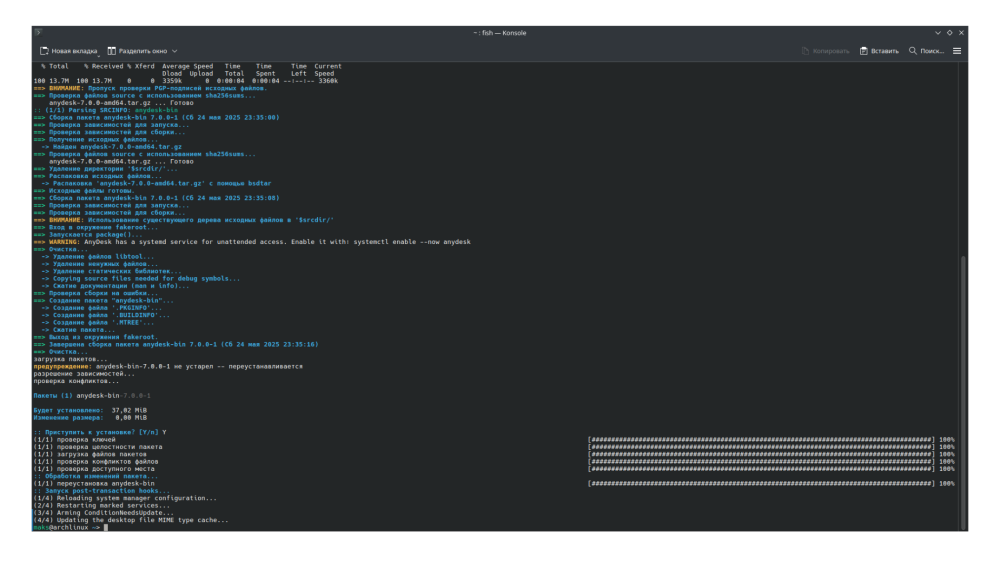The image size is (1000, 569).
Task: Click '(1/1) проверка конфликтов файлов' line
Action: (x=96, y=462)
